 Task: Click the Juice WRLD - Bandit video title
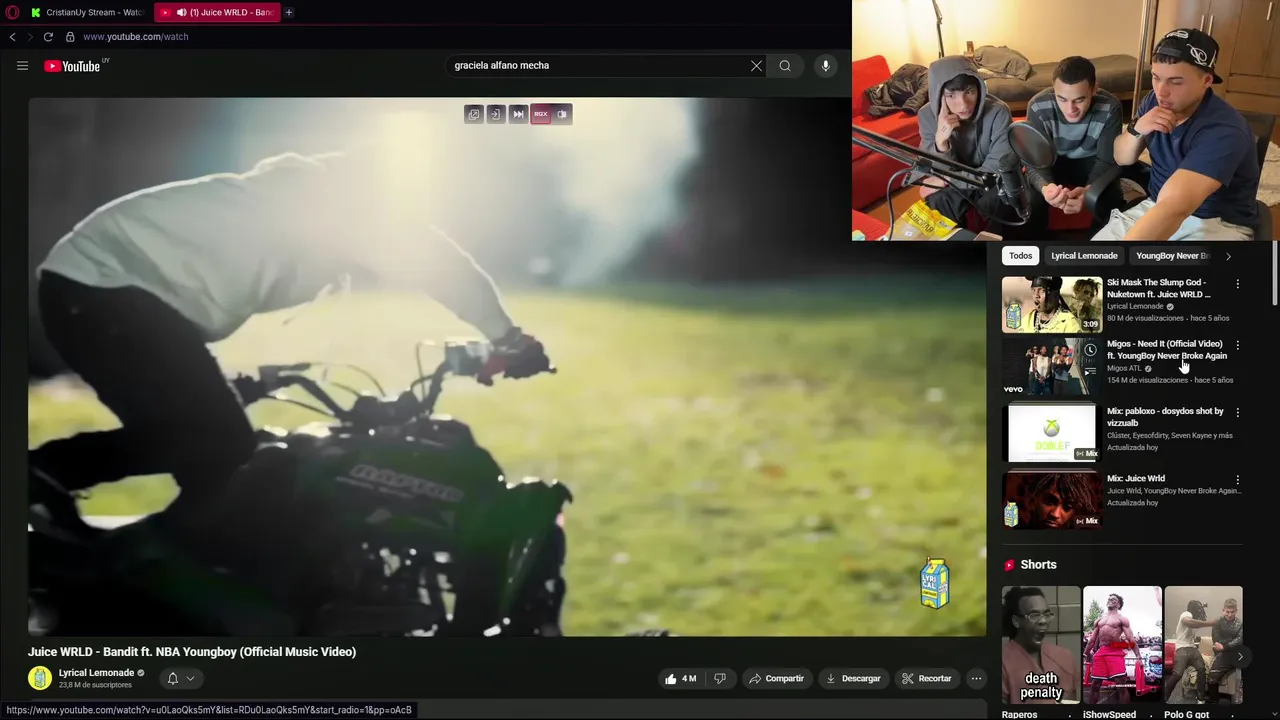(x=192, y=652)
